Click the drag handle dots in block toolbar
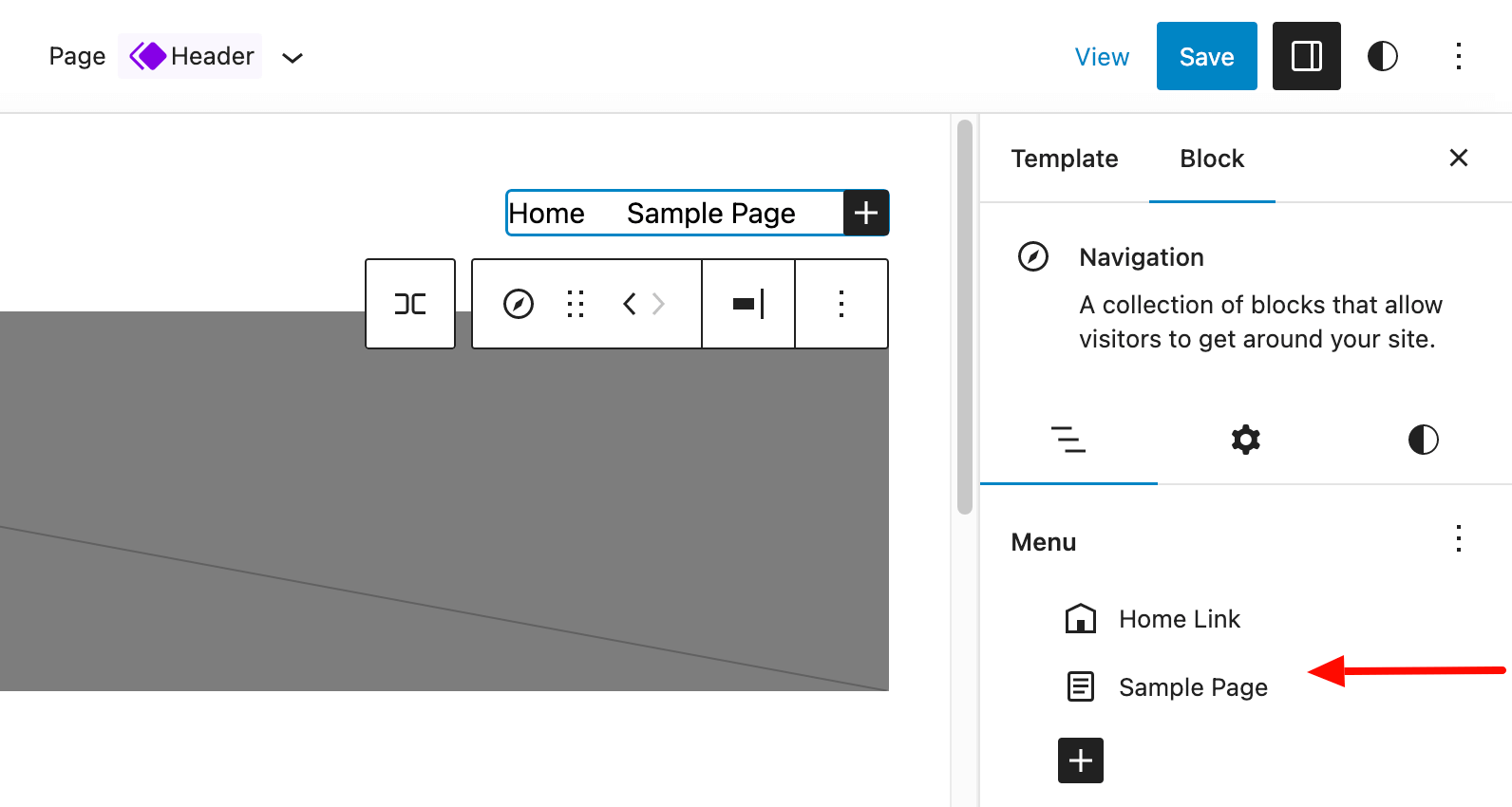 tap(576, 304)
